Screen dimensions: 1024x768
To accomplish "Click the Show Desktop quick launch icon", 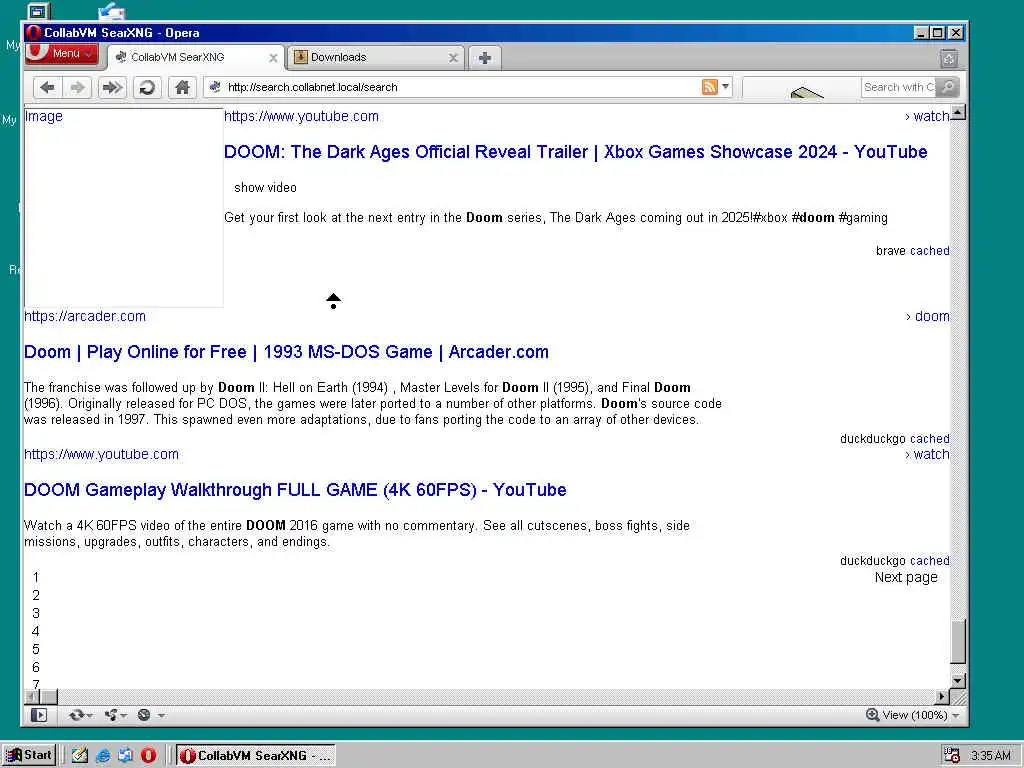I will pos(80,756).
